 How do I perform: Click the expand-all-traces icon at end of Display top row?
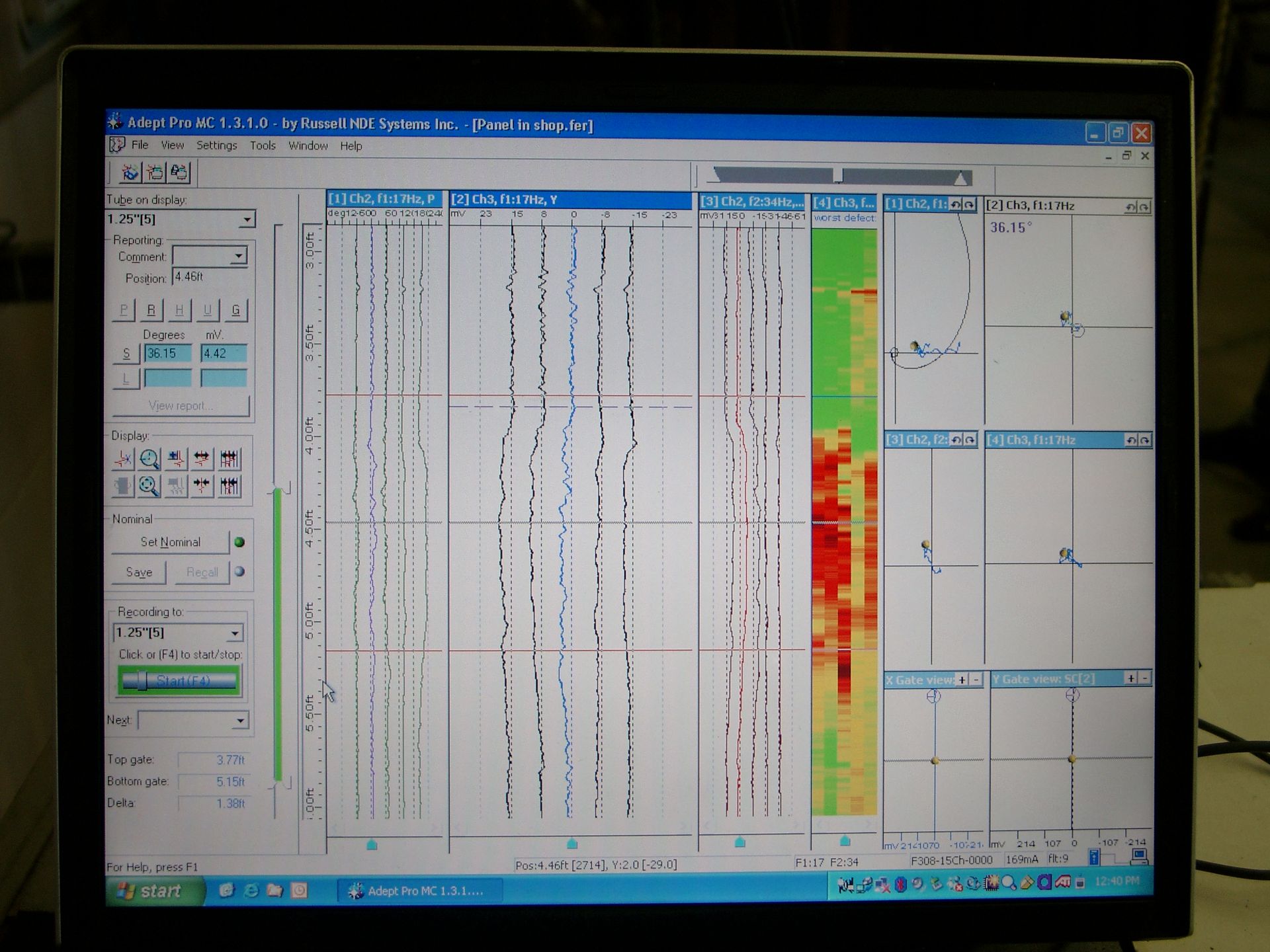click(229, 458)
